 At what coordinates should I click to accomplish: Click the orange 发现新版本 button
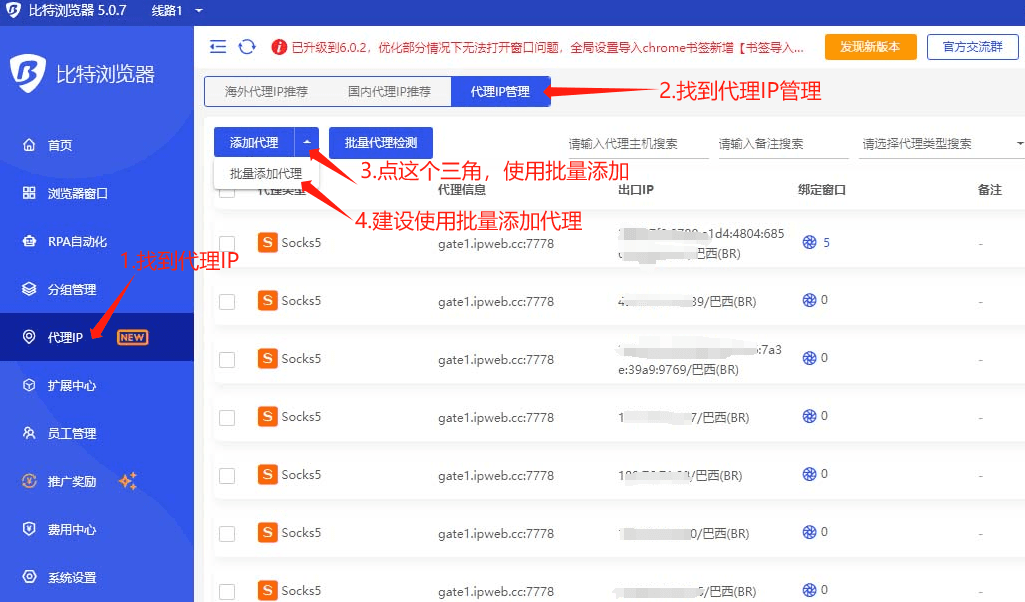point(870,47)
